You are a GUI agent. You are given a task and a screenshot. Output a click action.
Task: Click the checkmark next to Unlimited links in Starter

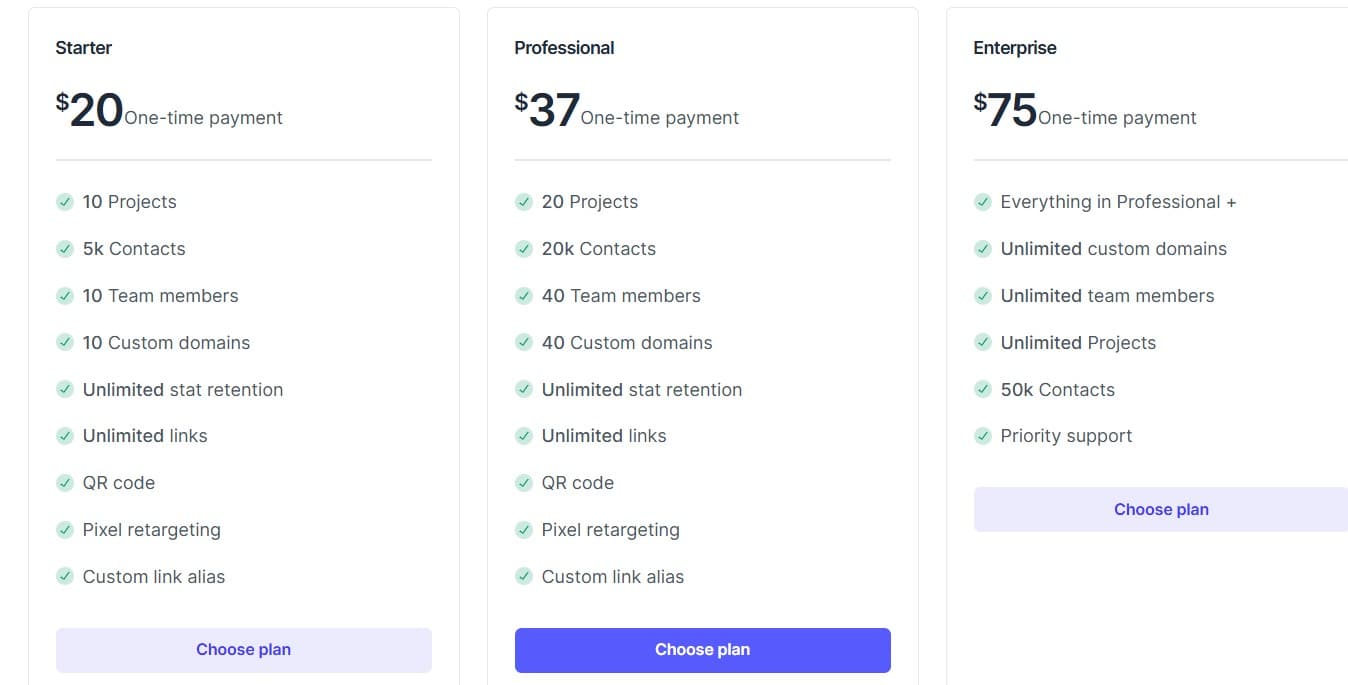pyautogui.click(x=65, y=436)
